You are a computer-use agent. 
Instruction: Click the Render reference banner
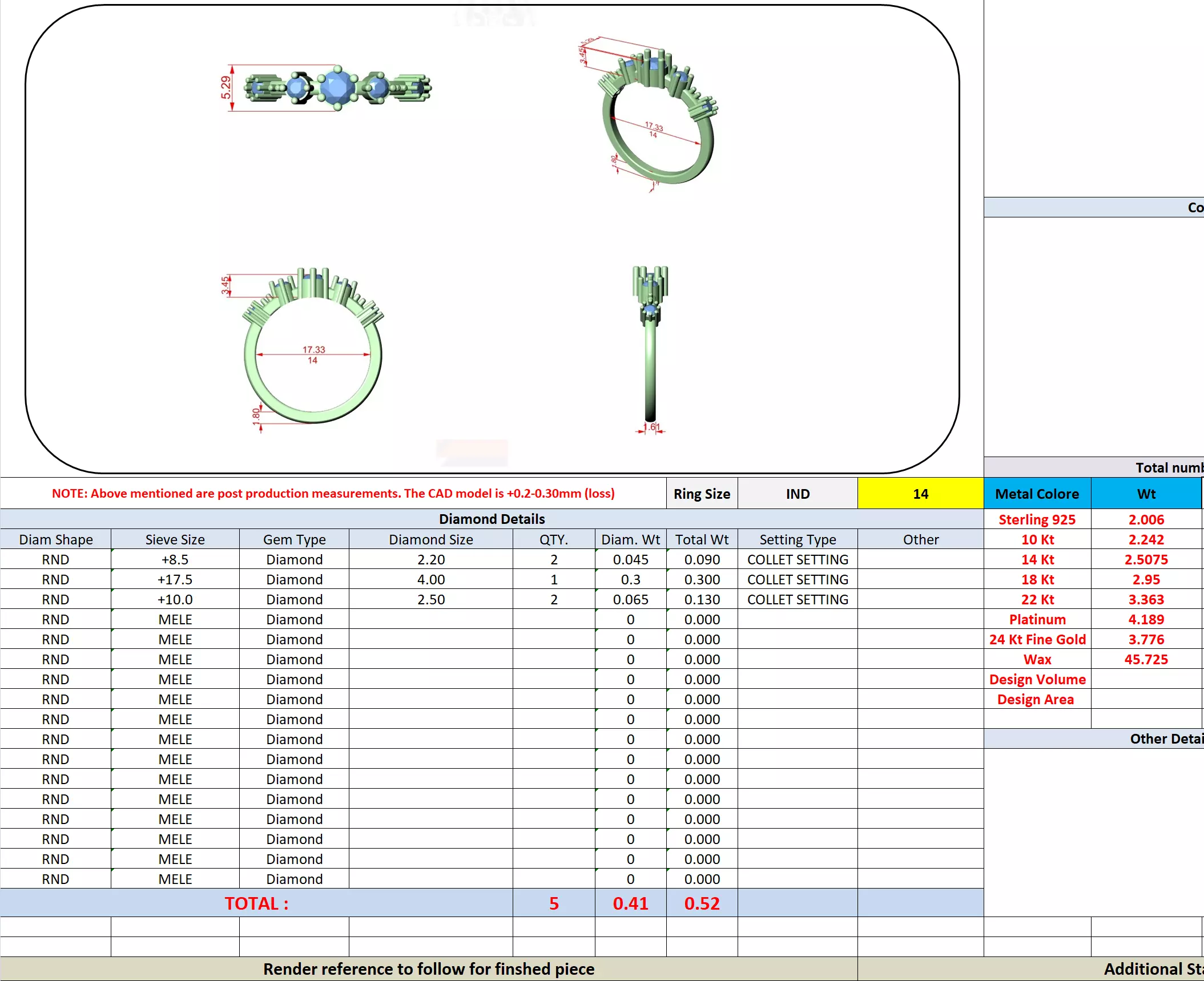(x=428, y=968)
